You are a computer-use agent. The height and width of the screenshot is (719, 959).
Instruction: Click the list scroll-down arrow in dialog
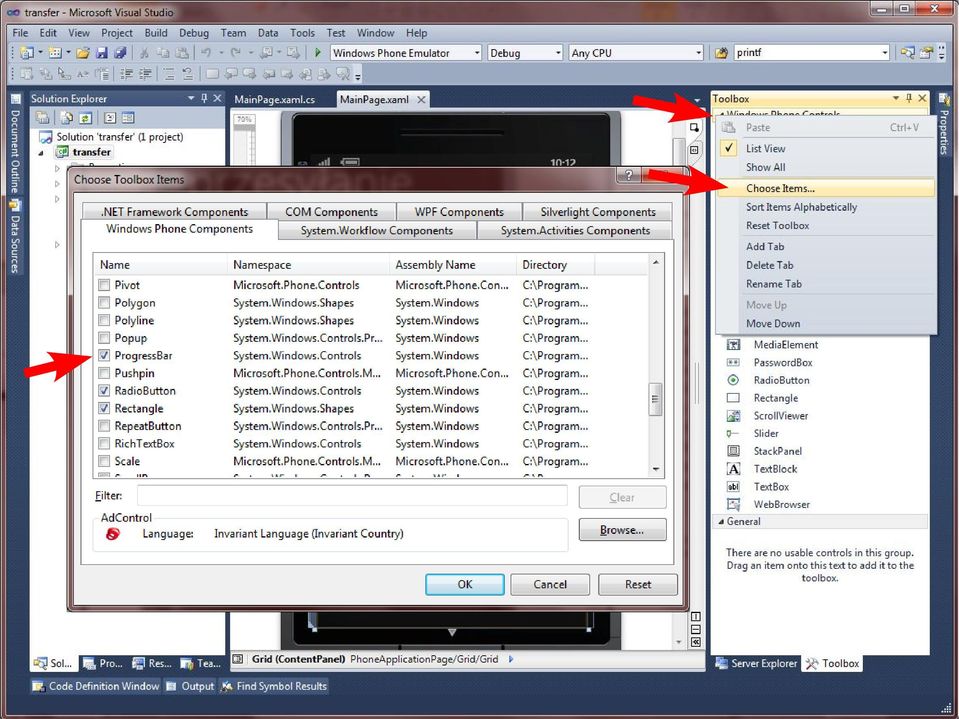[656, 470]
